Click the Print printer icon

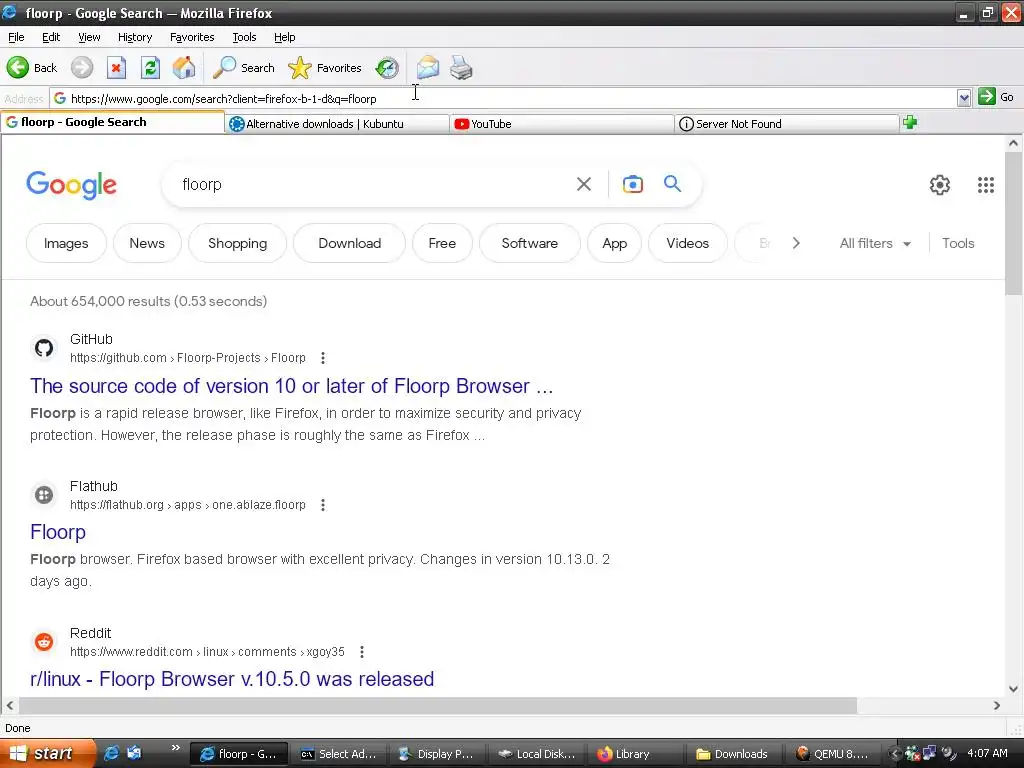(x=461, y=67)
